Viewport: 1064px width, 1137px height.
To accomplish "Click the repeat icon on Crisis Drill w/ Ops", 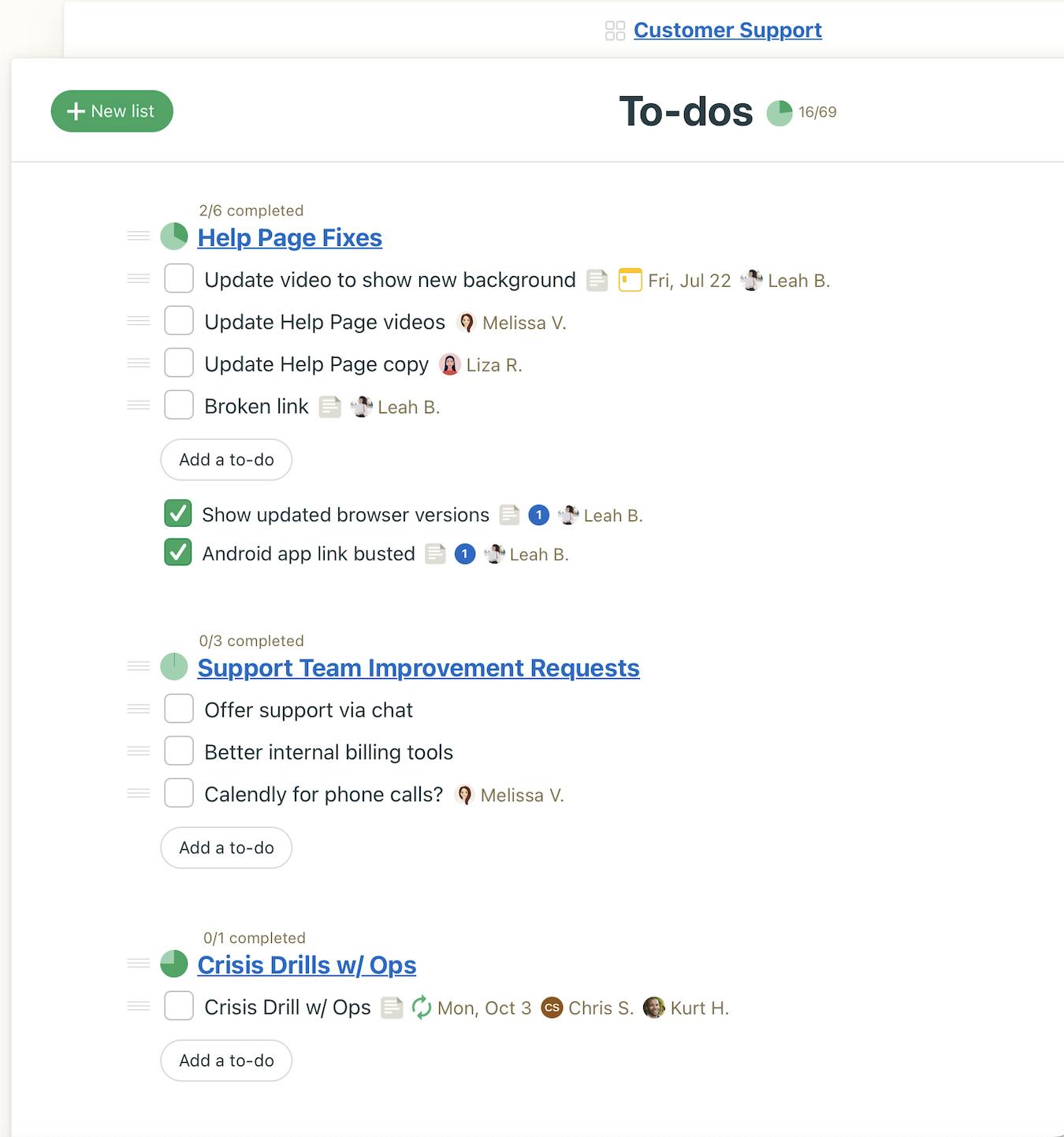I will point(422,1007).
